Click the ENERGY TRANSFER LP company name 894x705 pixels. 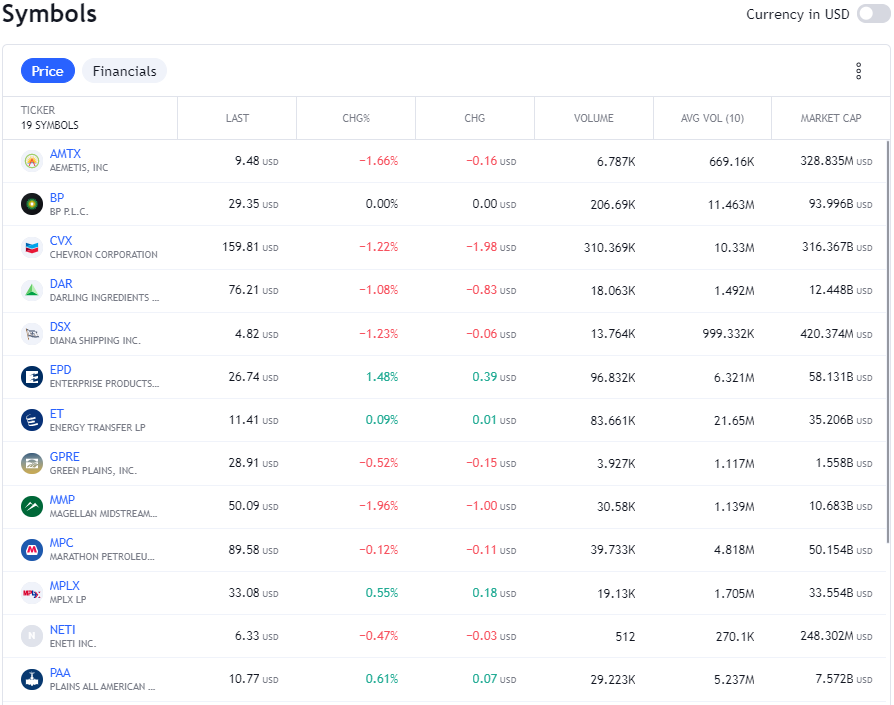click(97, 427)
